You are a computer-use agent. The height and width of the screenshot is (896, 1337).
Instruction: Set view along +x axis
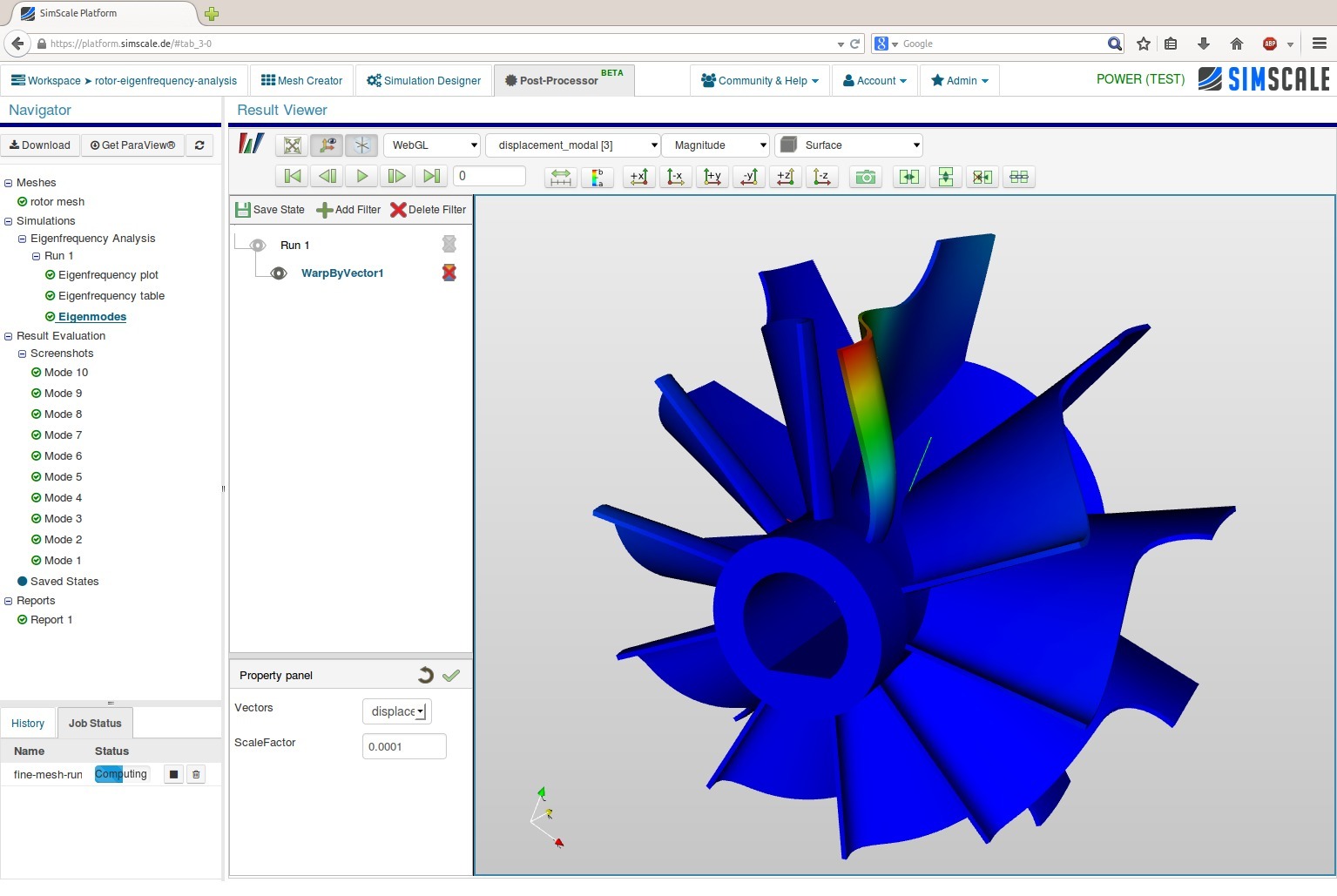click(638, 177)
